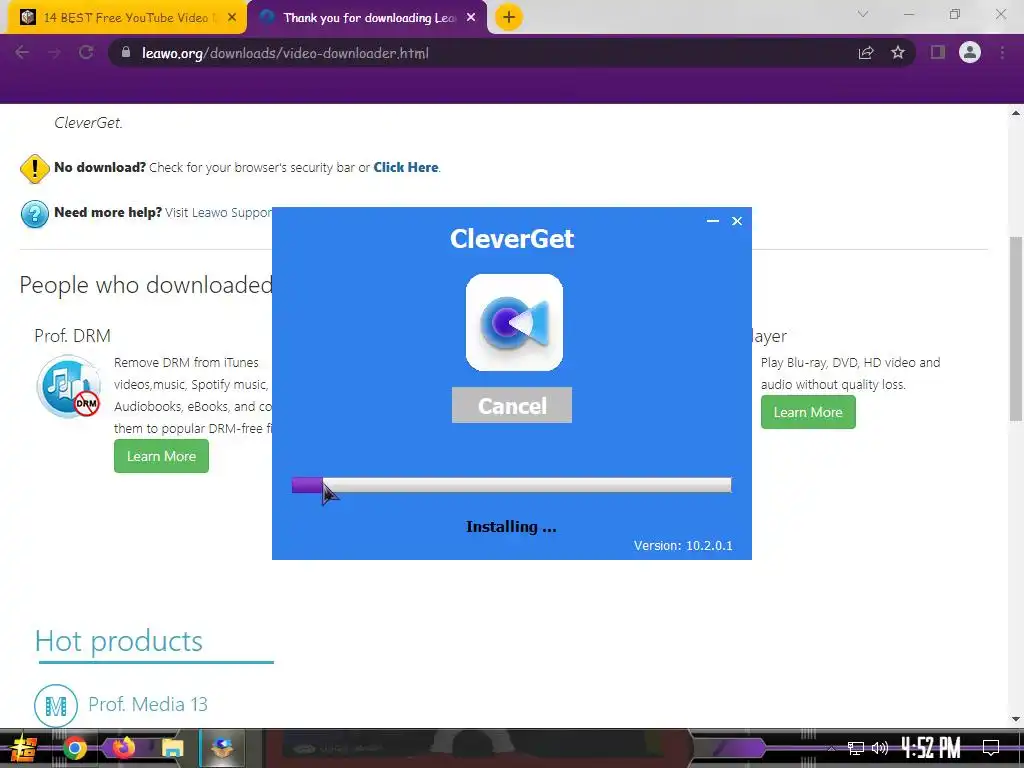Click the 'Version: 10.2.0.1' text
Screen dimensions: 1024x768
pos(682,545)
